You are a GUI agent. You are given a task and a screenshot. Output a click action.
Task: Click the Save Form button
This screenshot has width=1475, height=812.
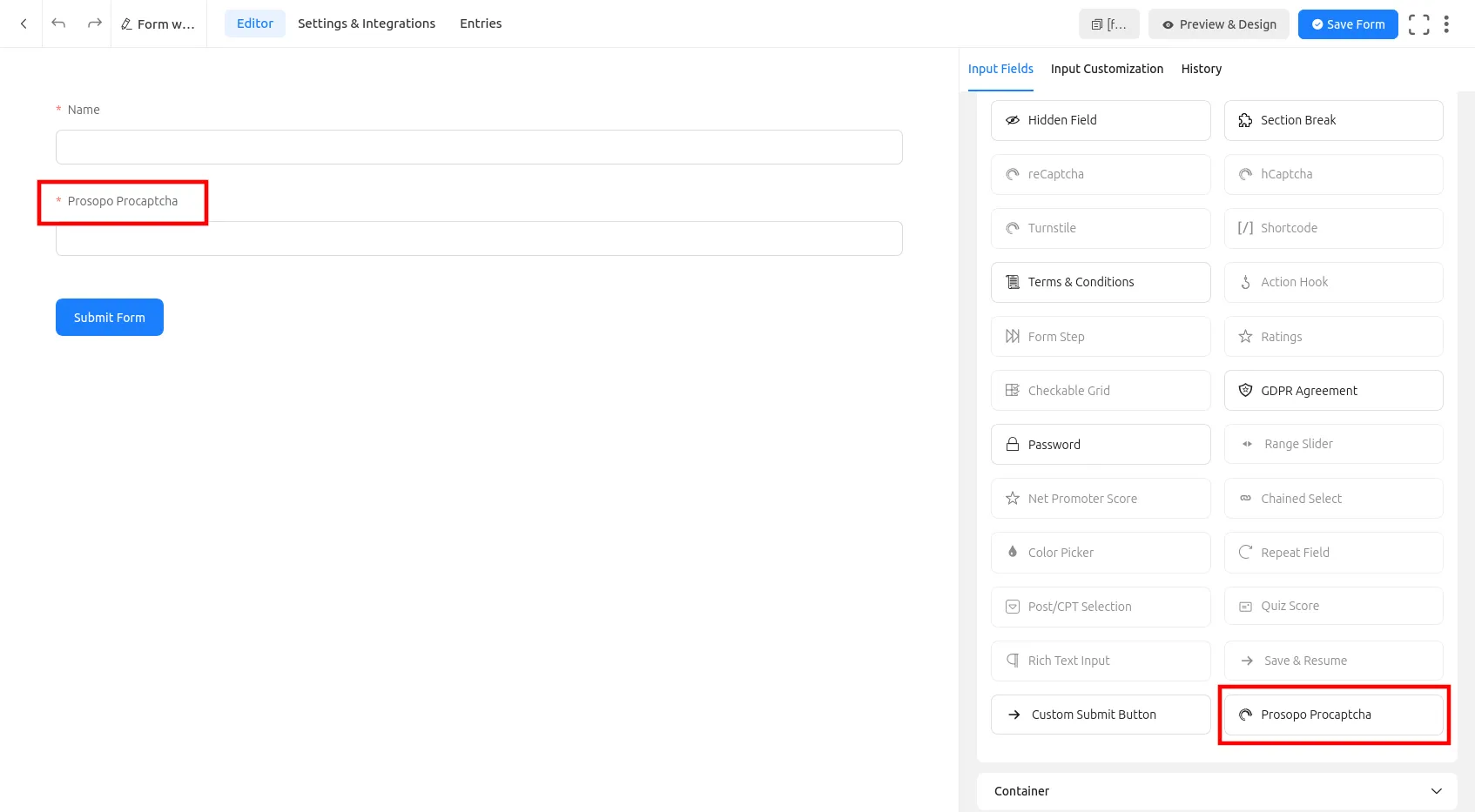coord(1347,24)
